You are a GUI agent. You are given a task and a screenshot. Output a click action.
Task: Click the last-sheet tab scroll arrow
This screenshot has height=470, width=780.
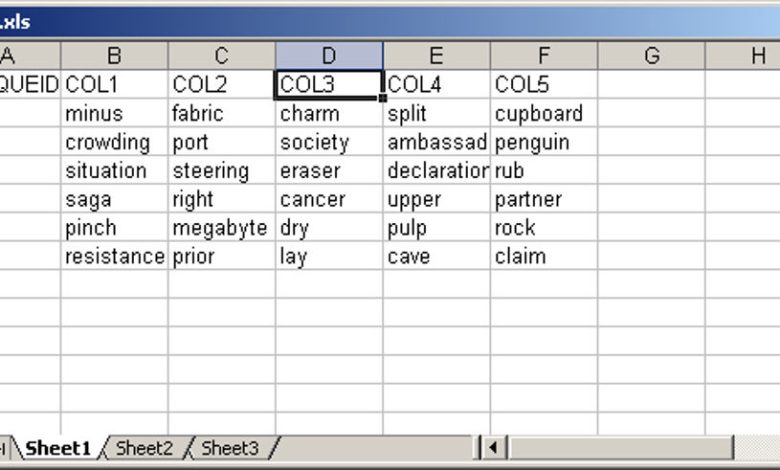4,448
